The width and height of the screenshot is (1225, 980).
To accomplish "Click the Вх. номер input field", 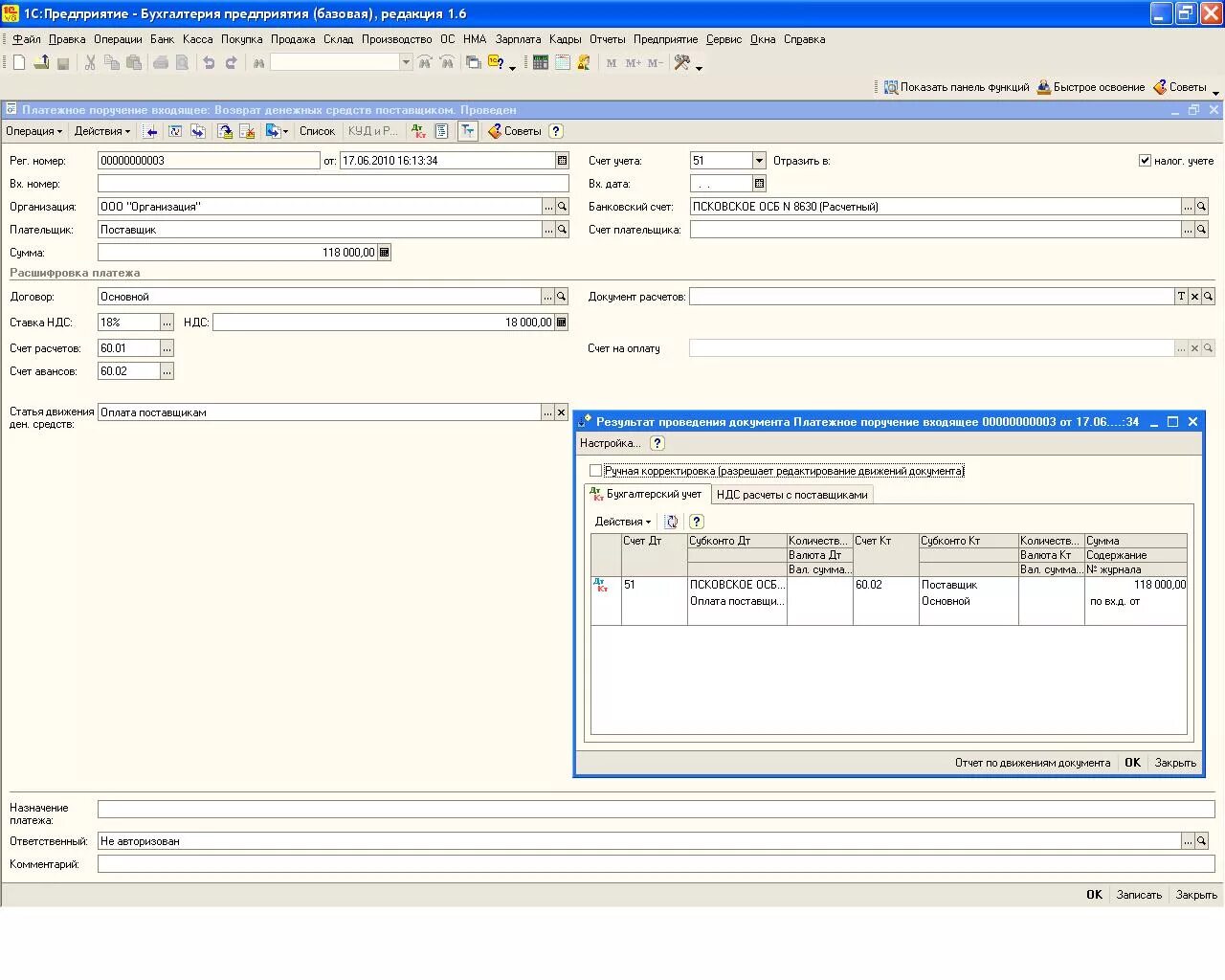I will pyautogui.click(x=333, y=184).
